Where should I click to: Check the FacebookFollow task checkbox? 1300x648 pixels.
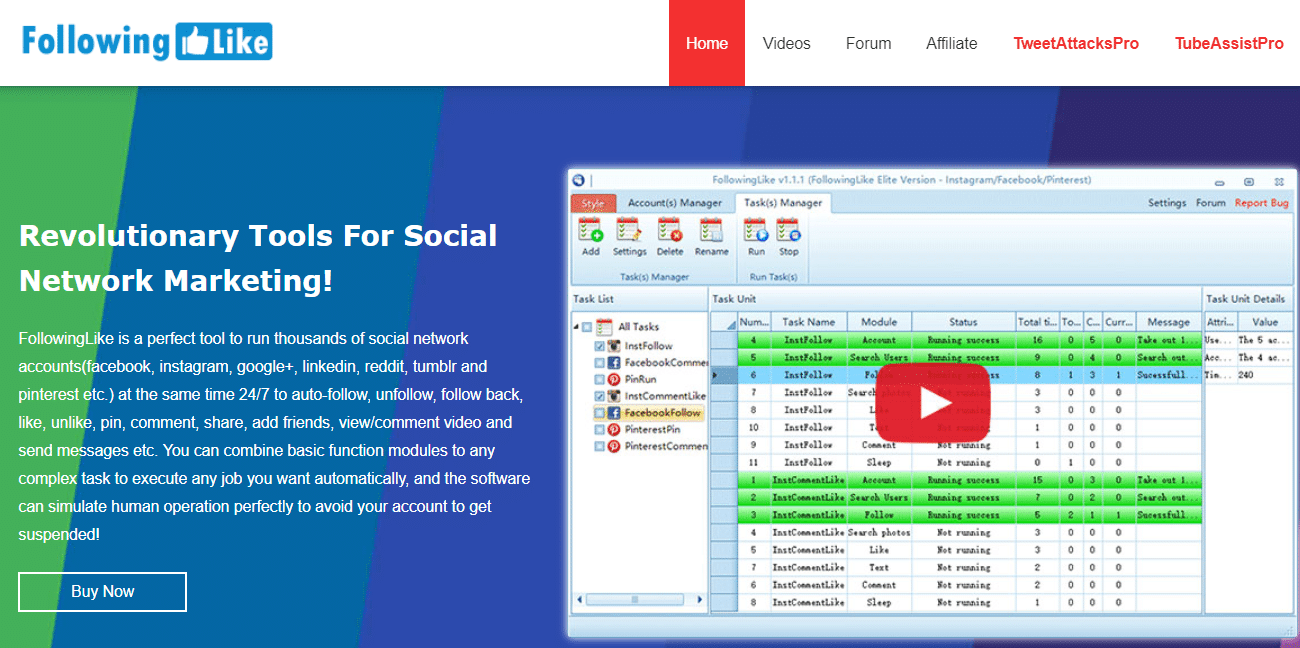coord(599,413)
